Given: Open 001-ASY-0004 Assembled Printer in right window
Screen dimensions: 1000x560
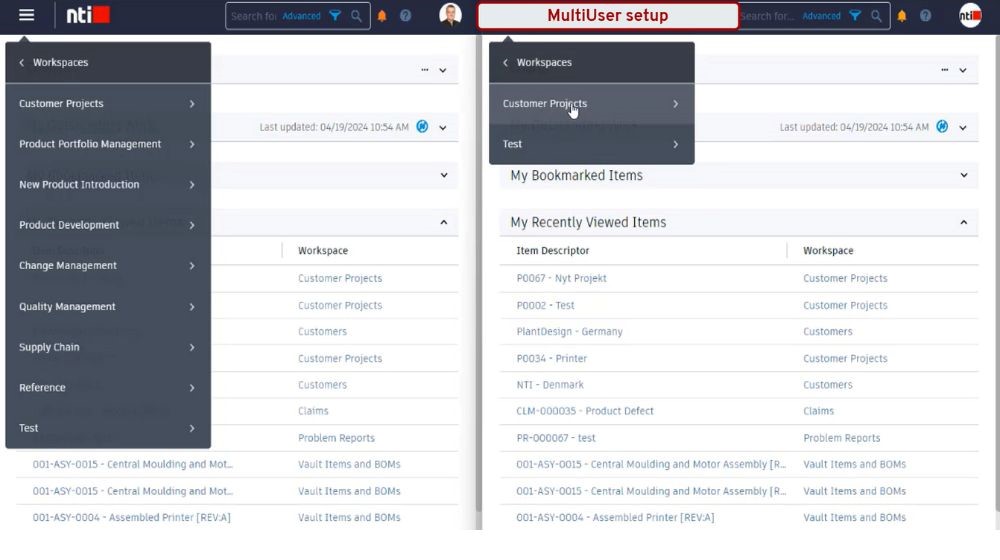Looking at the screenshot, I should point(615,517).
